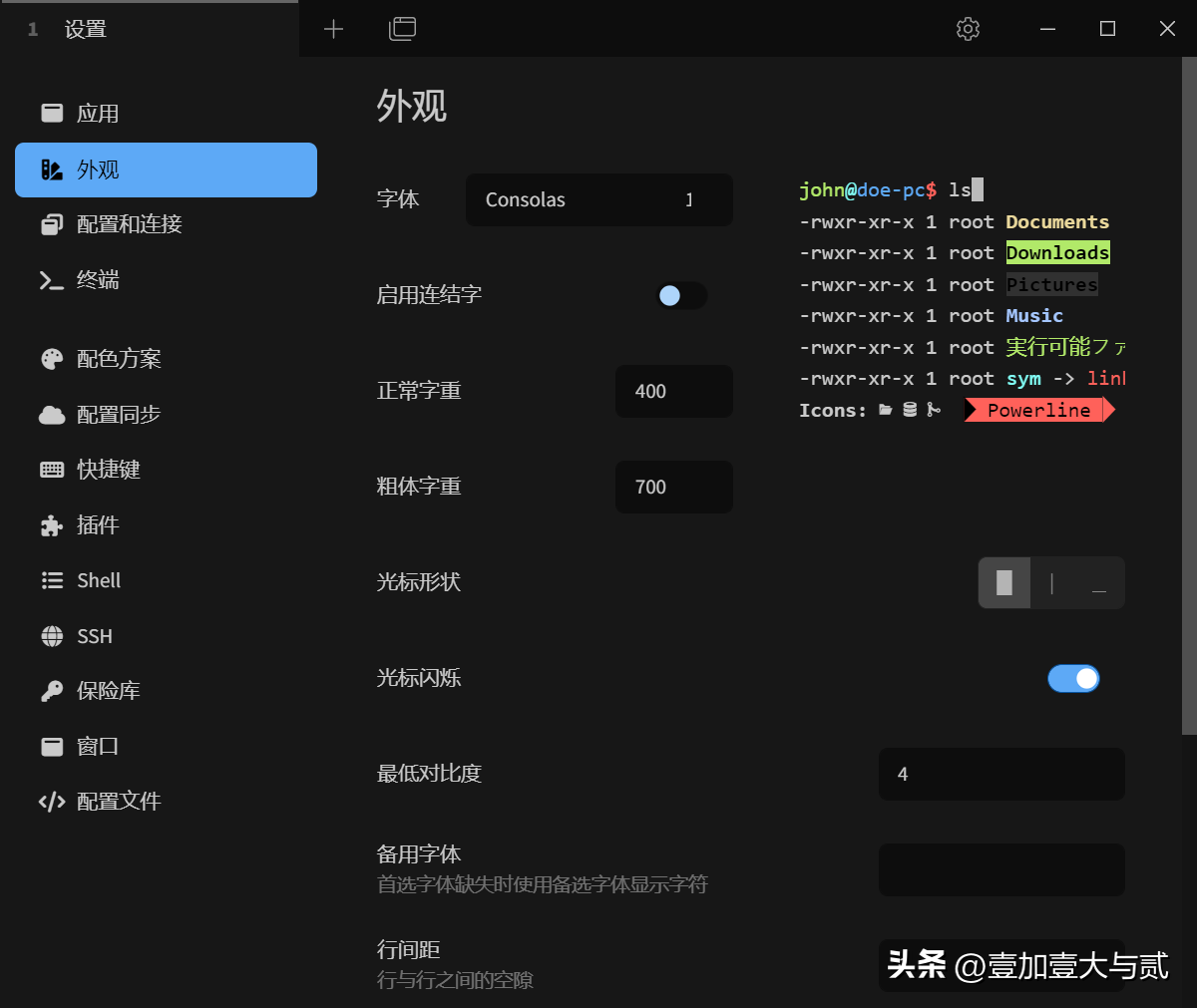Open the 配置文件 section
Screen dimensions: 1197x1008
pos(166,802)
